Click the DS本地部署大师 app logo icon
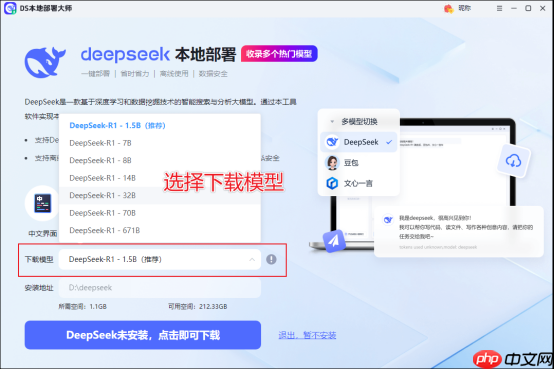The height and width of the screenshot is (369, 554). 10,8
